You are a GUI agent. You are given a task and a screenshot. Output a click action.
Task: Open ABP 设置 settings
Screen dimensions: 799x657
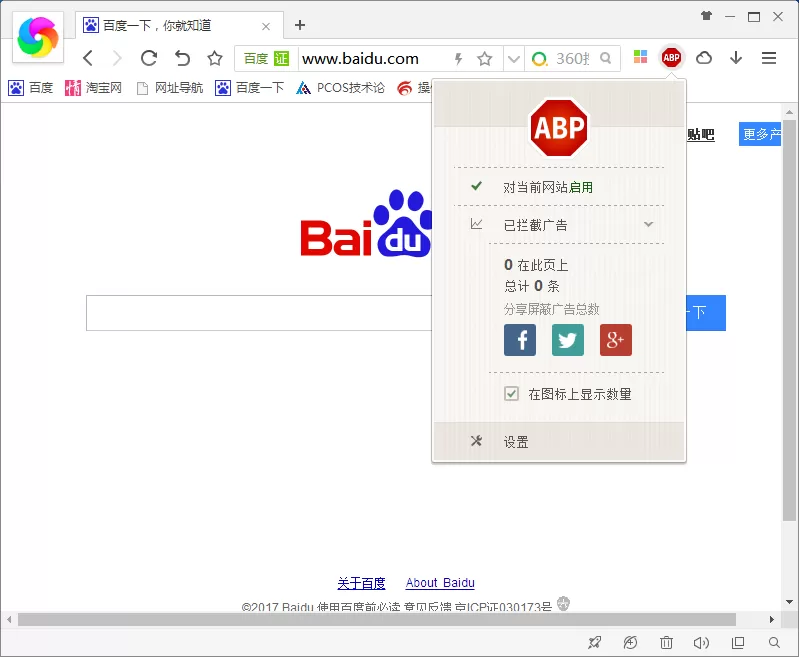[x=559, y=441]
